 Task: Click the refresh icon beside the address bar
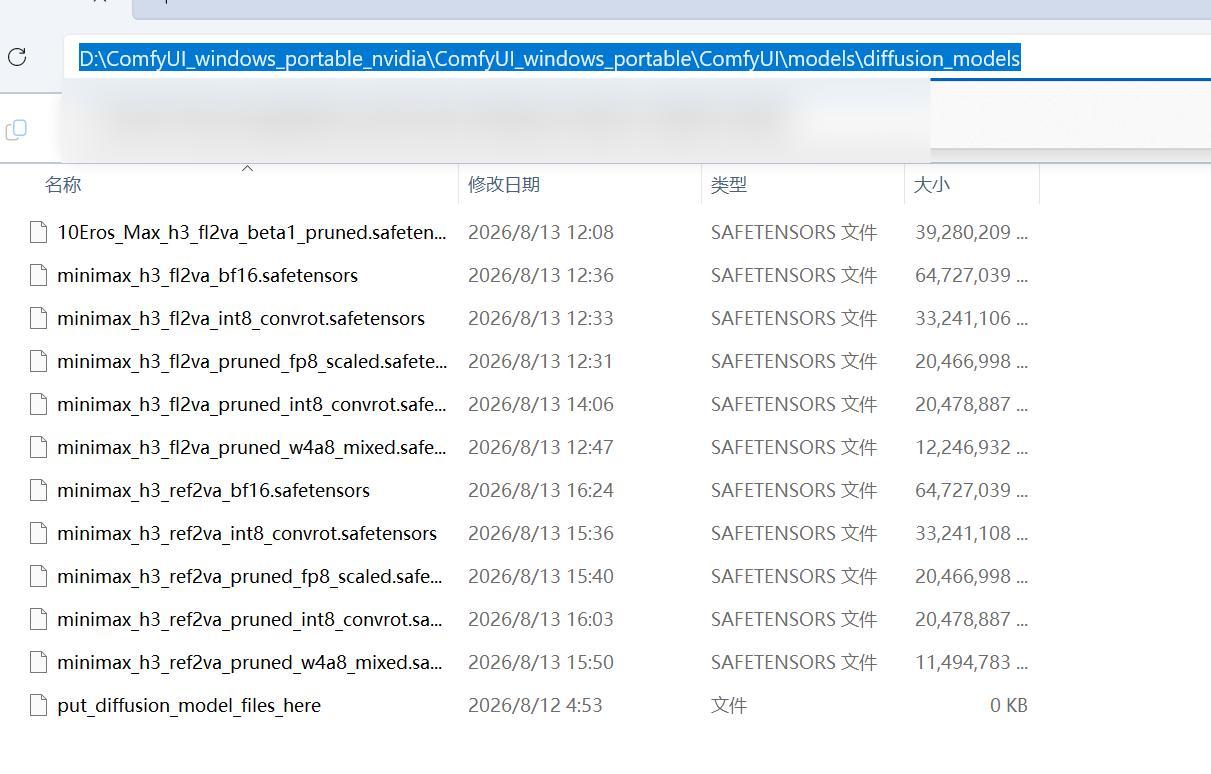point(17,57)
